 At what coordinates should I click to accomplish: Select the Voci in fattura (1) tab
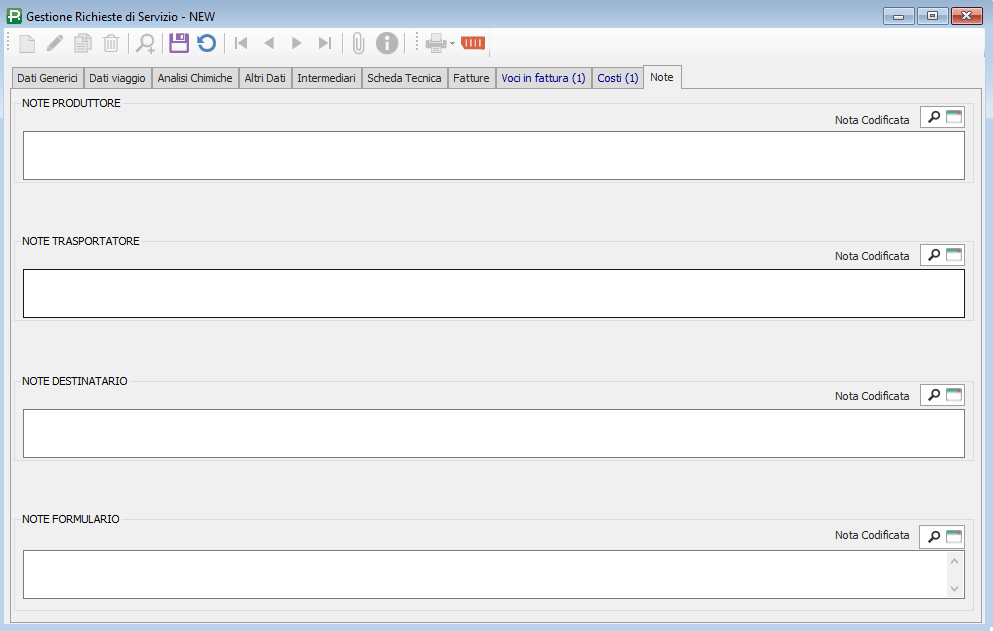(x=543, y=78)
